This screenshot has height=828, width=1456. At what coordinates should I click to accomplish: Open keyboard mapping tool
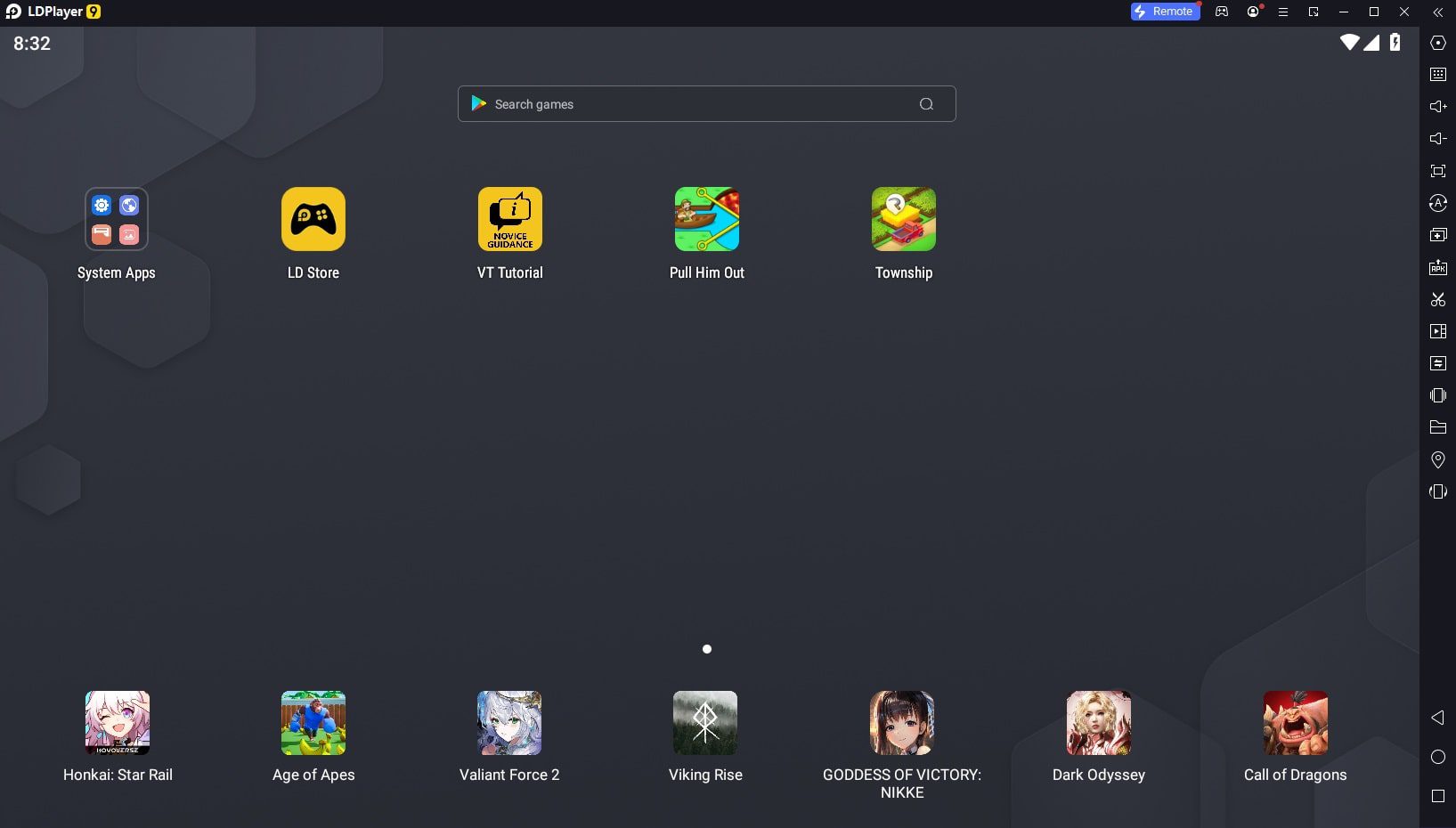point(1437,75)
